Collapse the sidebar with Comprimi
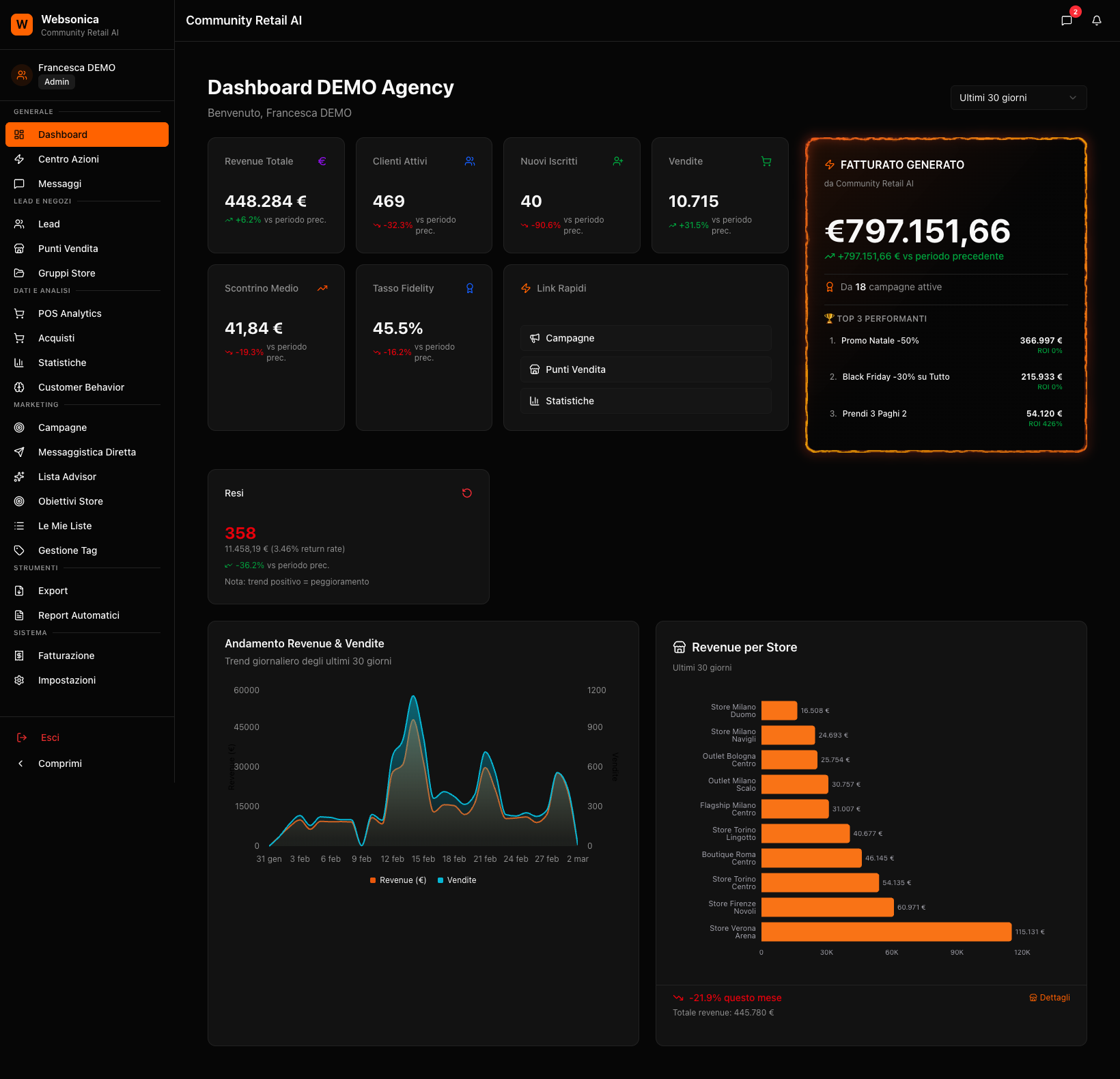The image size is (1120, 1079). (x=59, y=763)
